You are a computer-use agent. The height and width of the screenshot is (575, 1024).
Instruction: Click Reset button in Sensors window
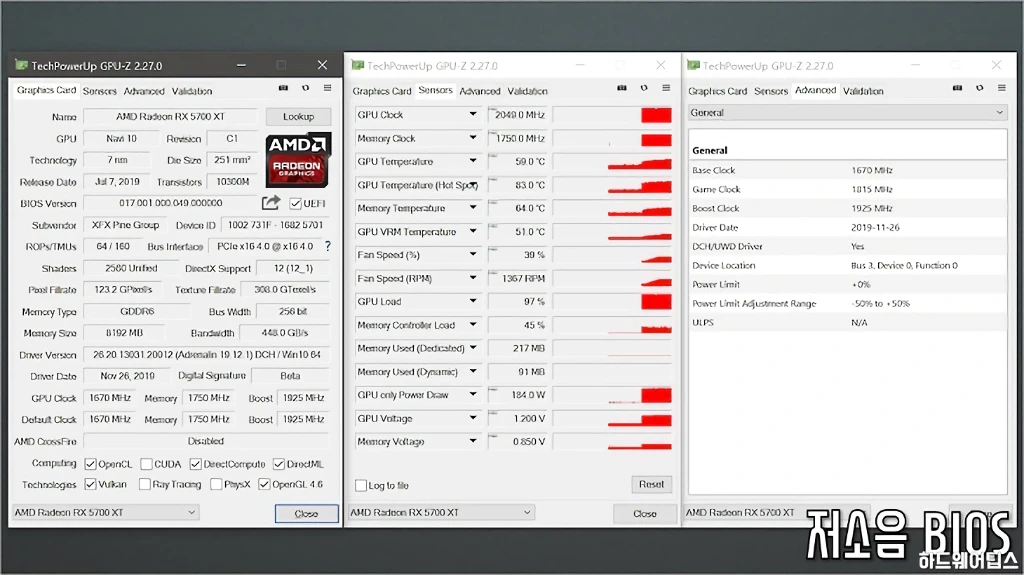tap(651, 484)
